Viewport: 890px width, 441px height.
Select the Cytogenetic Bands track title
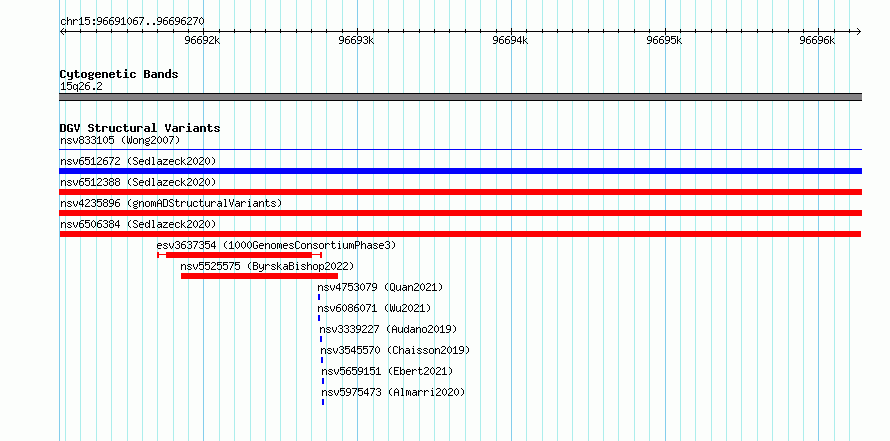click(119, 74)
